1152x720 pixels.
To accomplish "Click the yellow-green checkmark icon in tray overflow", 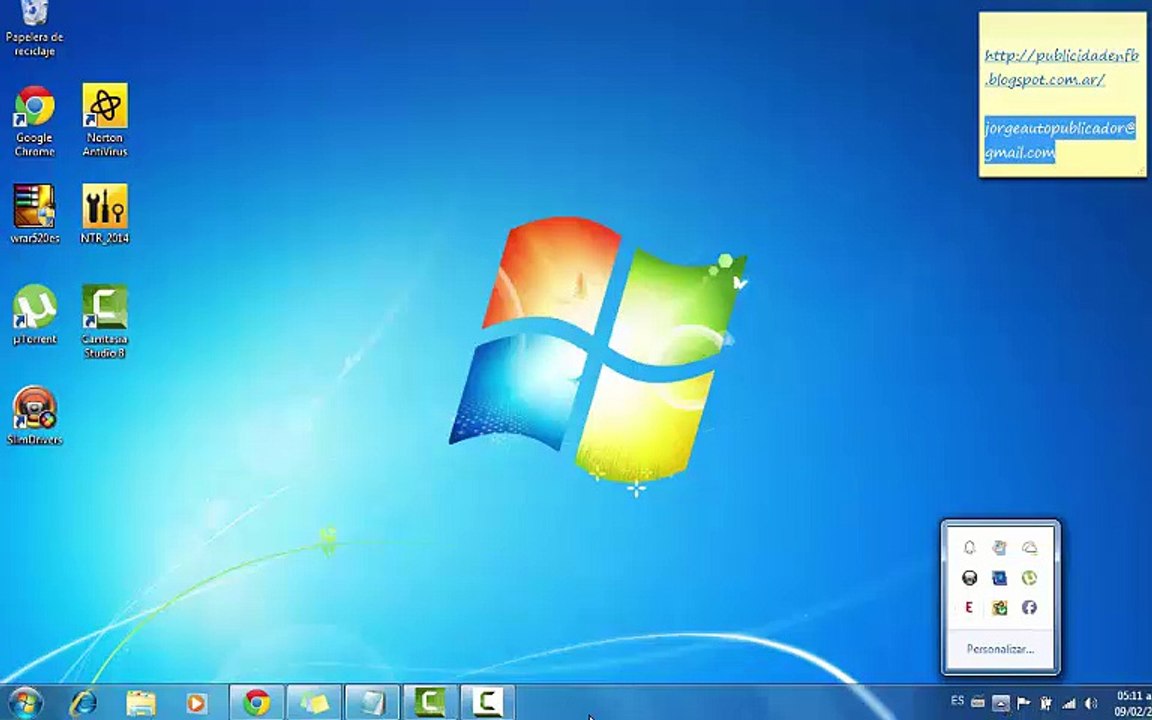I will coord(999,608).
